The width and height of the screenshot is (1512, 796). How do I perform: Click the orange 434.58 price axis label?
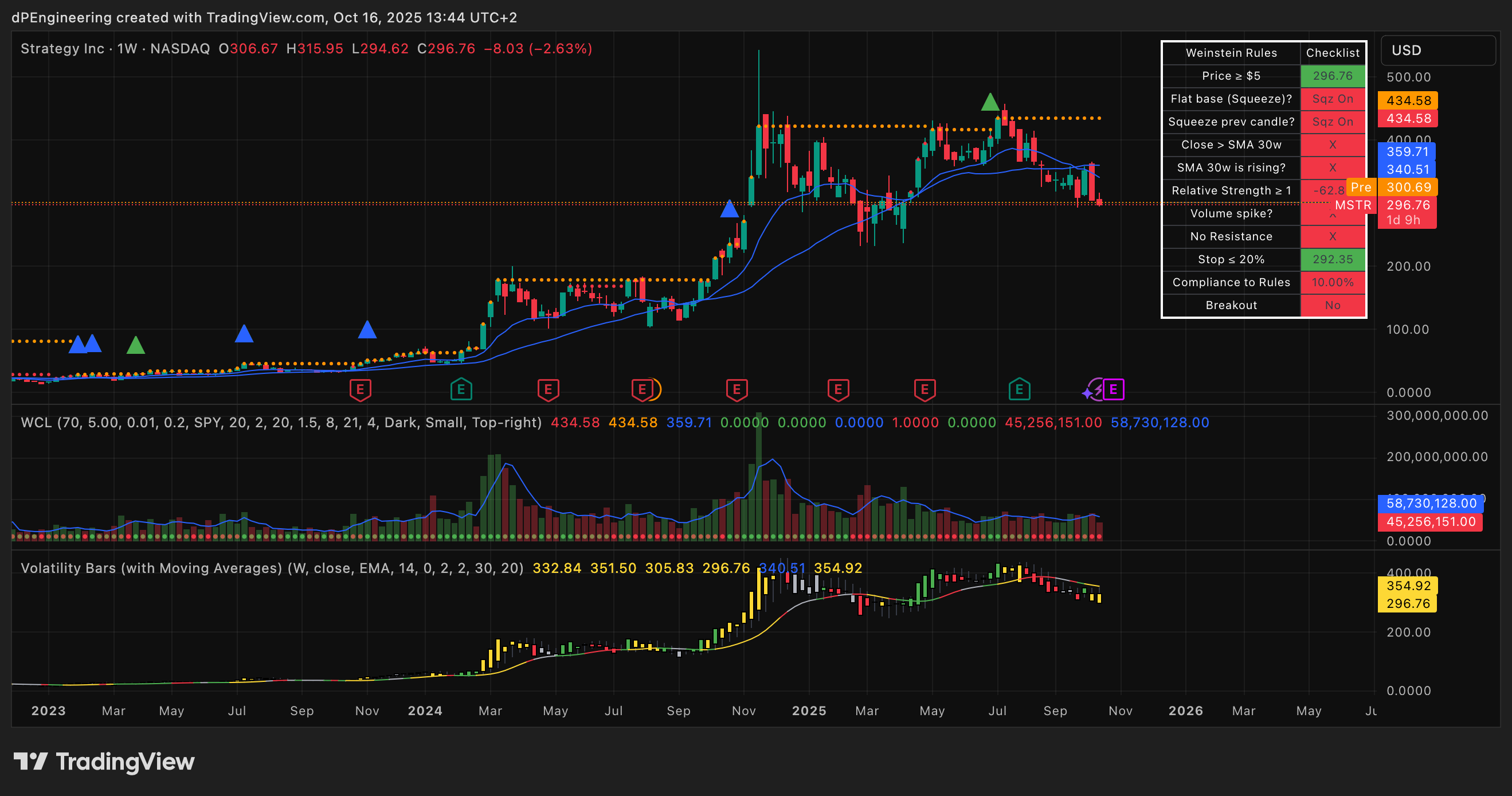coord(1408,100)
